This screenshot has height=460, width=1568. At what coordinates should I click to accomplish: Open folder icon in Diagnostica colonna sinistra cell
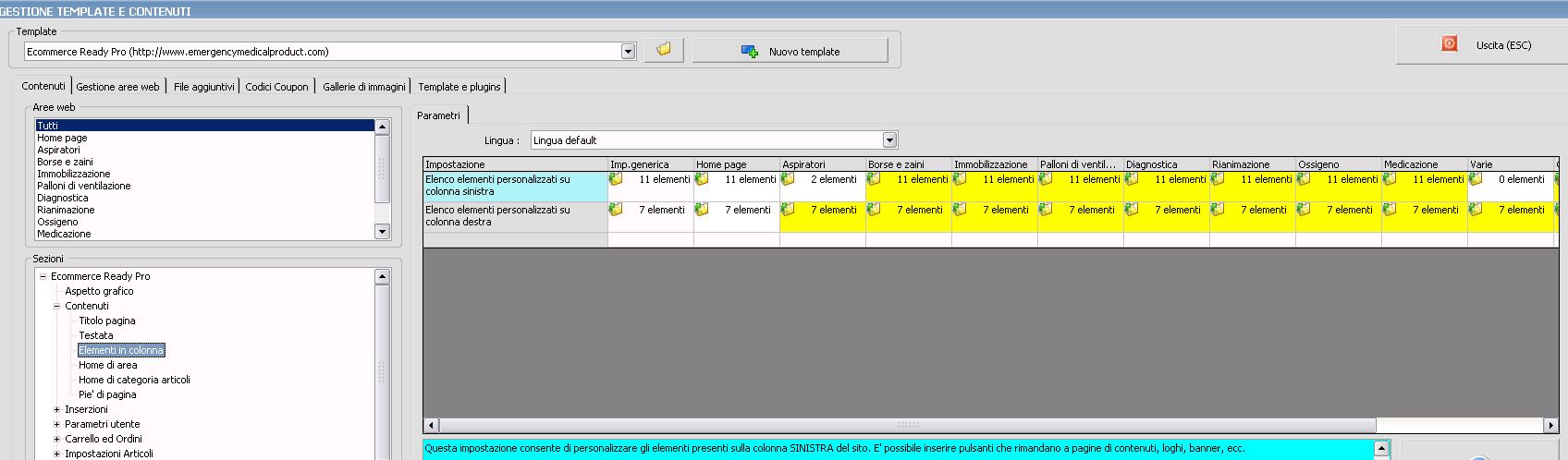point(1132,179)
